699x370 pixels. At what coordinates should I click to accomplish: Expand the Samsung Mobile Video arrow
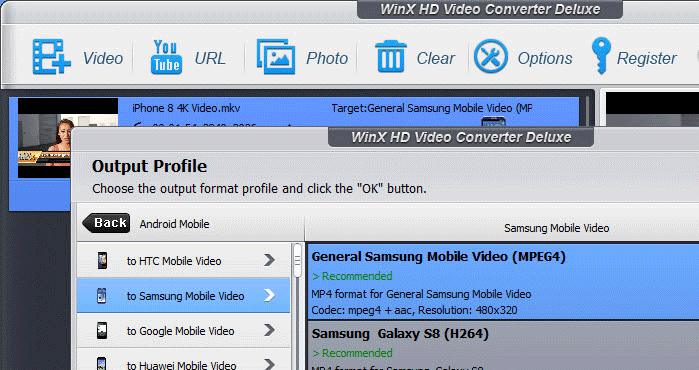coord(269,295)
